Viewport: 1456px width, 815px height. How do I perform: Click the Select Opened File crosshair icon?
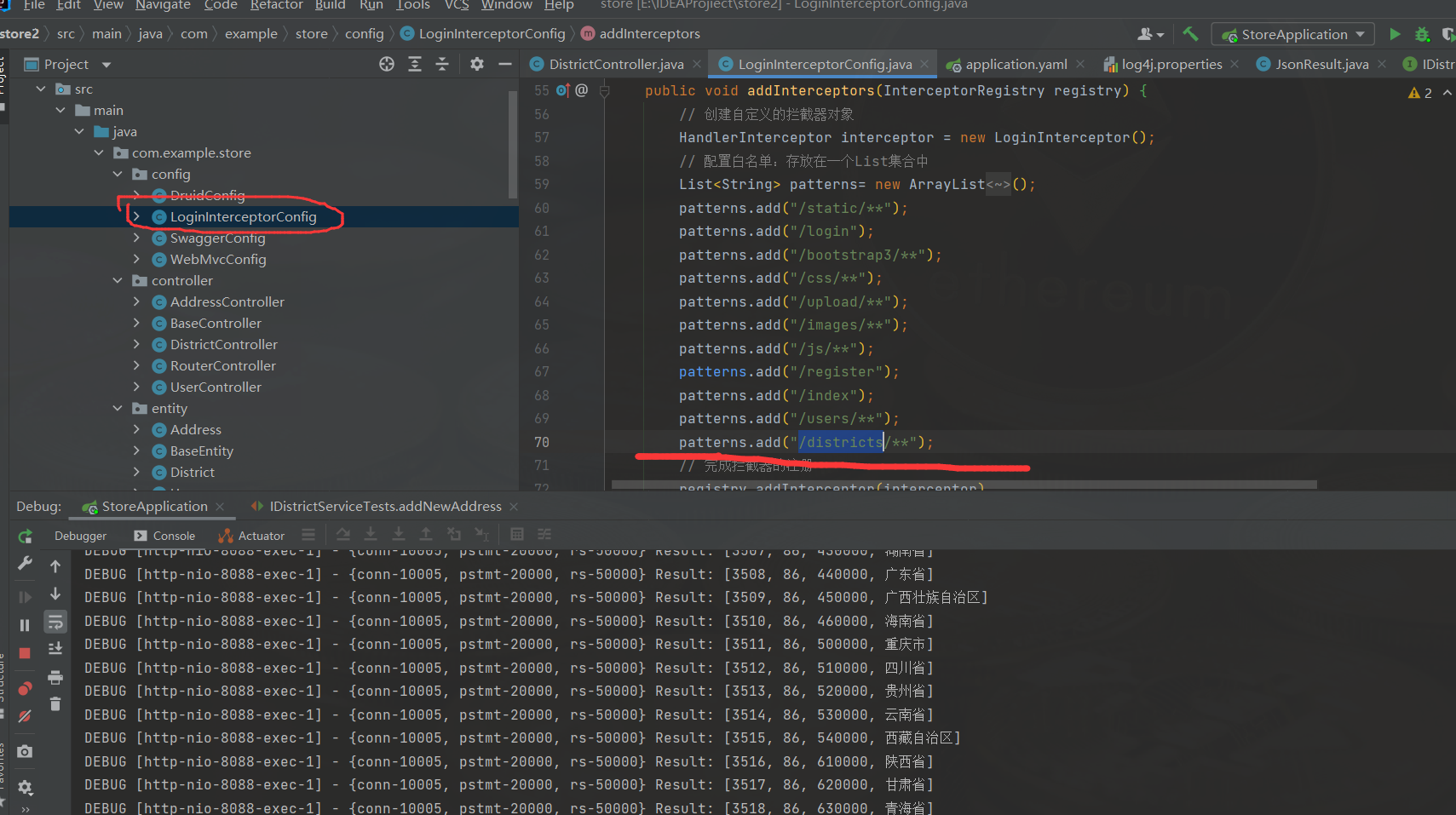pos(387,64)
